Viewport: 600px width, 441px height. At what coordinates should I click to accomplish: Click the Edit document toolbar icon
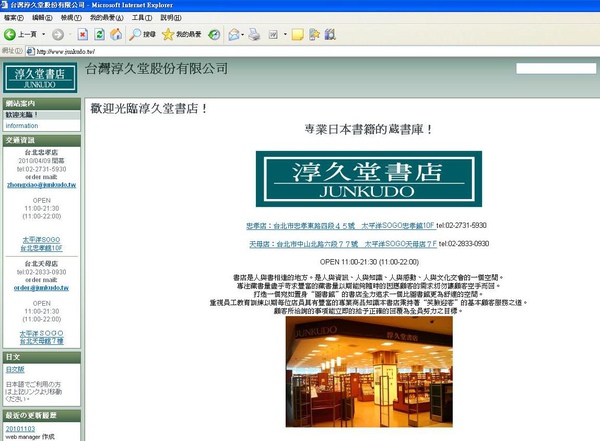click(273, 34)
